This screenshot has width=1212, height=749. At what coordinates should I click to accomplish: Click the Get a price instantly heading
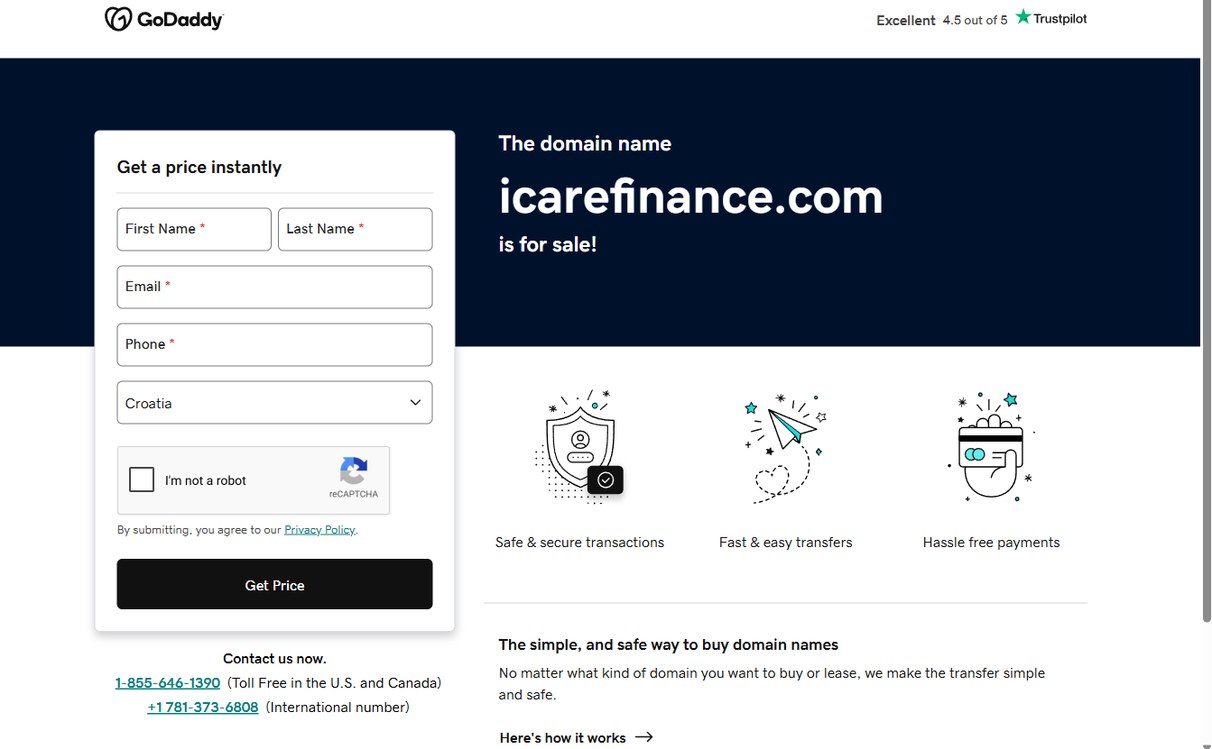[199, 167]
